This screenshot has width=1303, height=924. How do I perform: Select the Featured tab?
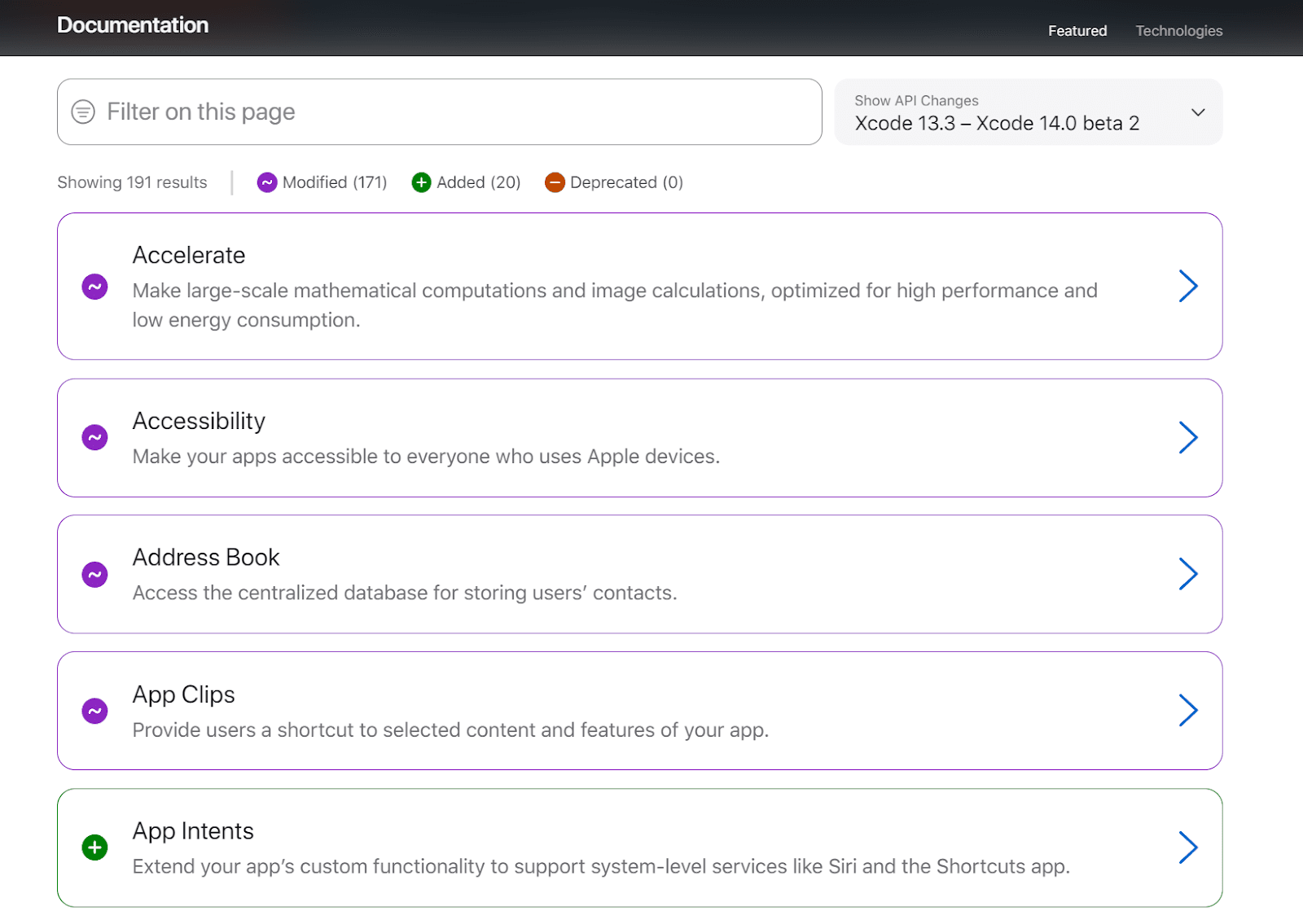(x=1077, y=30)
